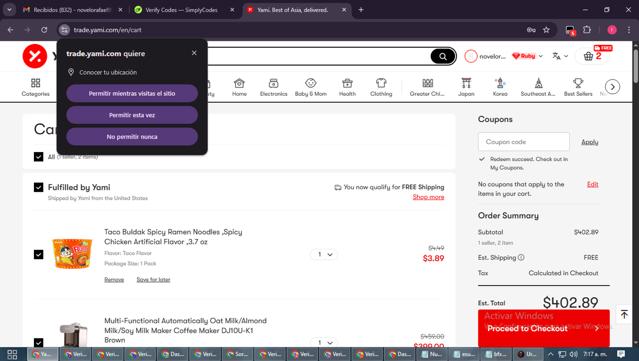Viewport: 639px width, 361px height.
Task: Open the shopping cart icon
Action: [588, 56]
